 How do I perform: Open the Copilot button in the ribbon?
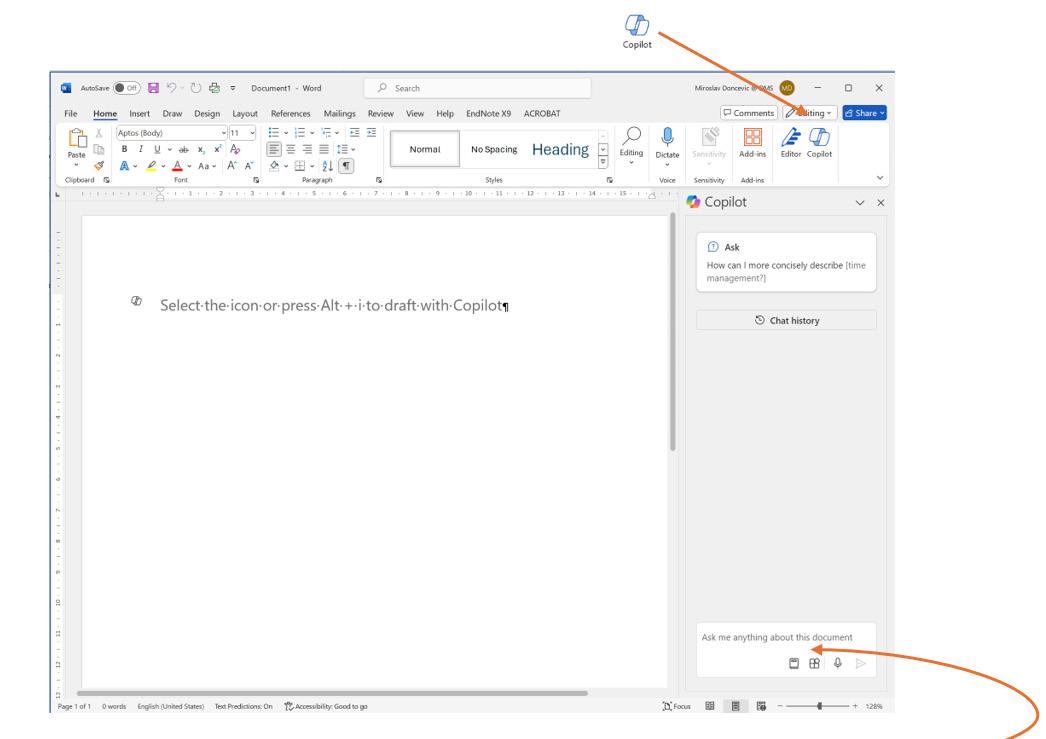(819, 143)
